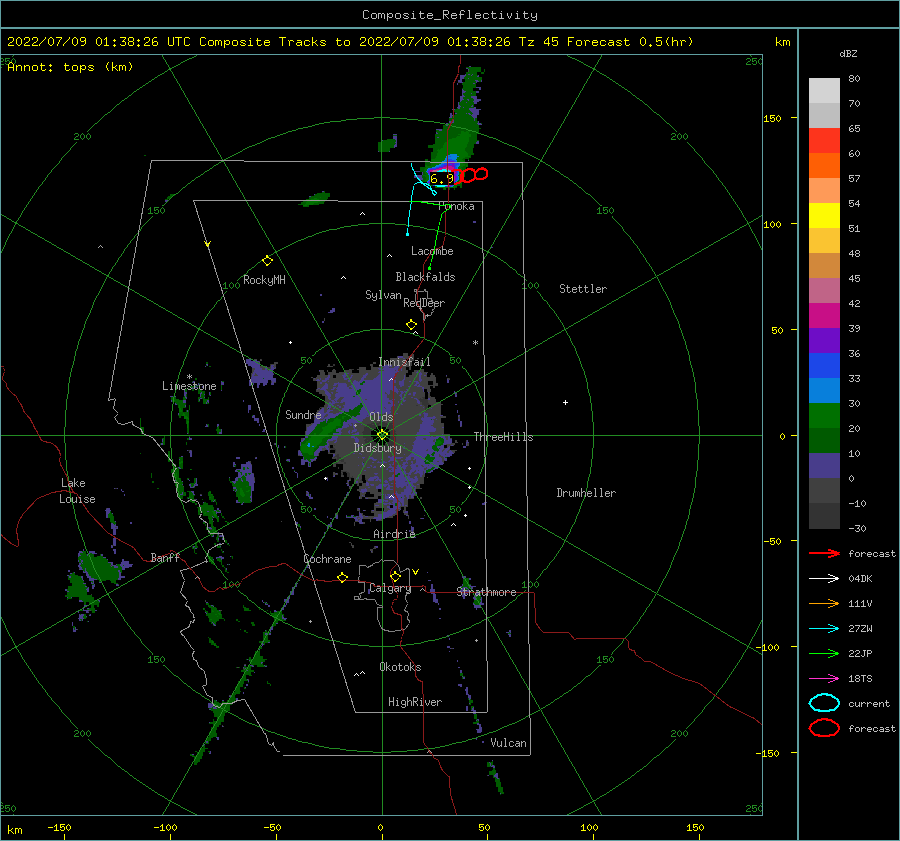Image resolution: width=900 pixels, height=841 pixels.
Task: Click the Banff town label
Action: tap(165, 557)
